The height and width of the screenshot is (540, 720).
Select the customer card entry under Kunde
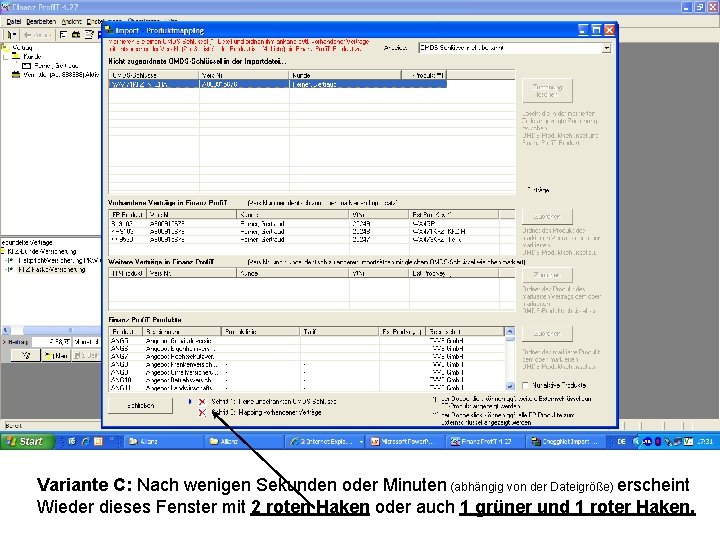click(x=50, y=66)
